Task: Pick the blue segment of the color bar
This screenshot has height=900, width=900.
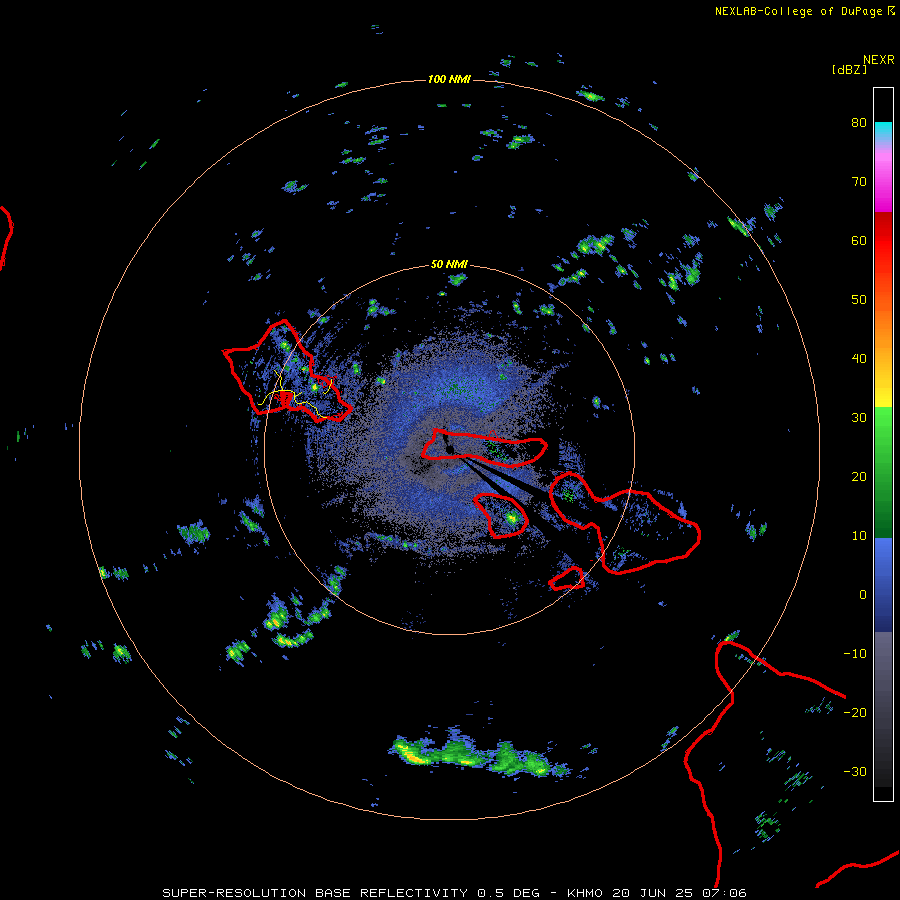Action: tap(883, 585)
